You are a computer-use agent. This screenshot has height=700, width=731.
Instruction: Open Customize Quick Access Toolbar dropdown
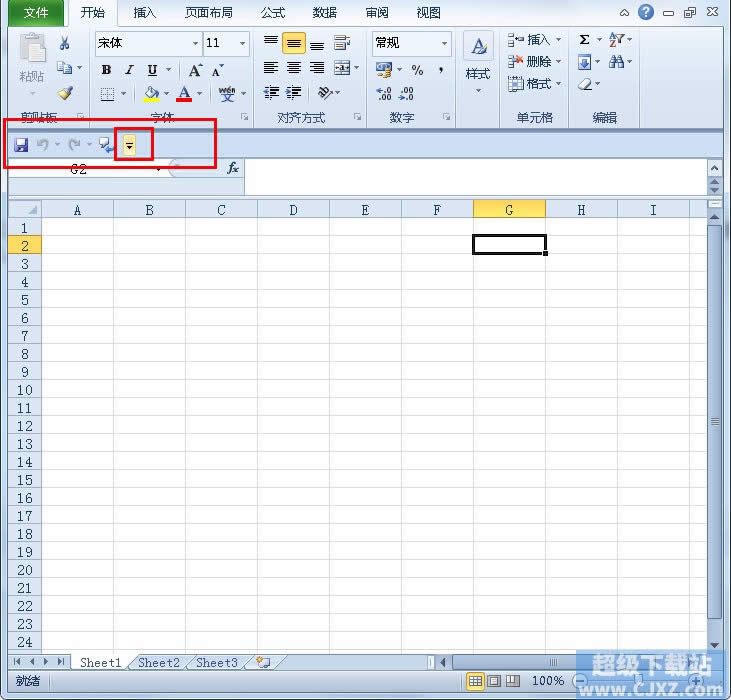pyautogui.click(x=129, y=145)
